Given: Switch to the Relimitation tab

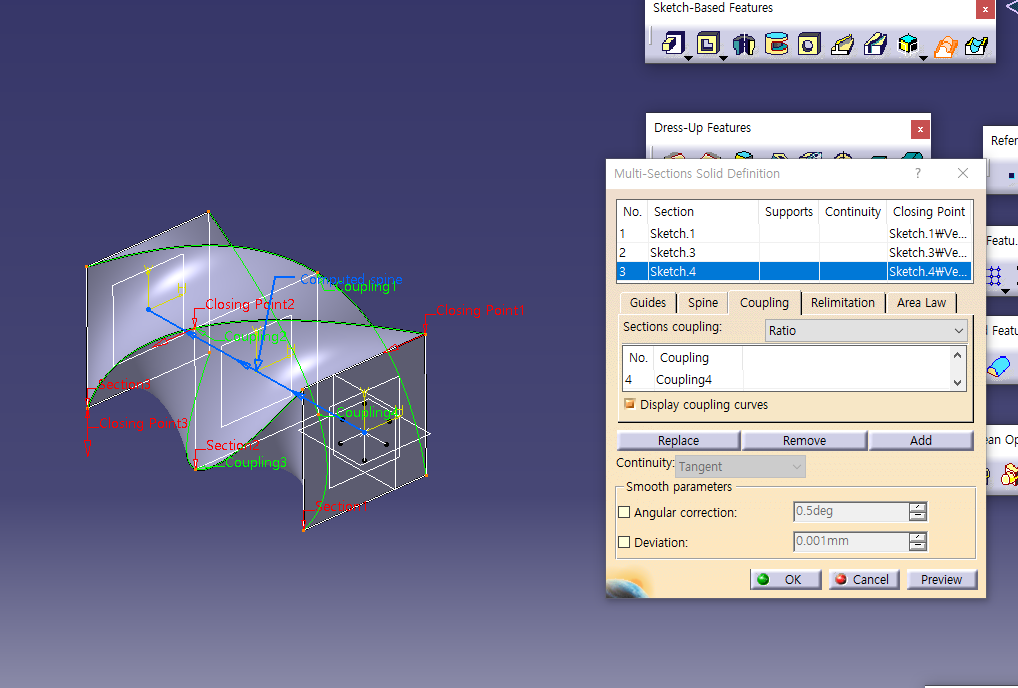Looking at the screenshot, I should 843,302.
